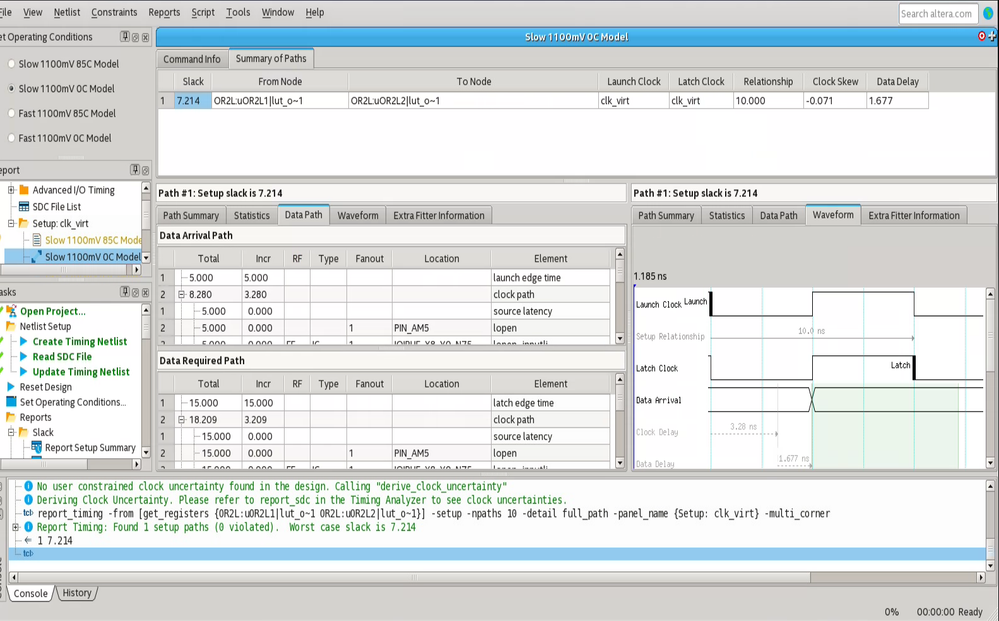Click the Create Timing Netlist play arrow
The image size is (999, 621).
click(x=24, y=342)
